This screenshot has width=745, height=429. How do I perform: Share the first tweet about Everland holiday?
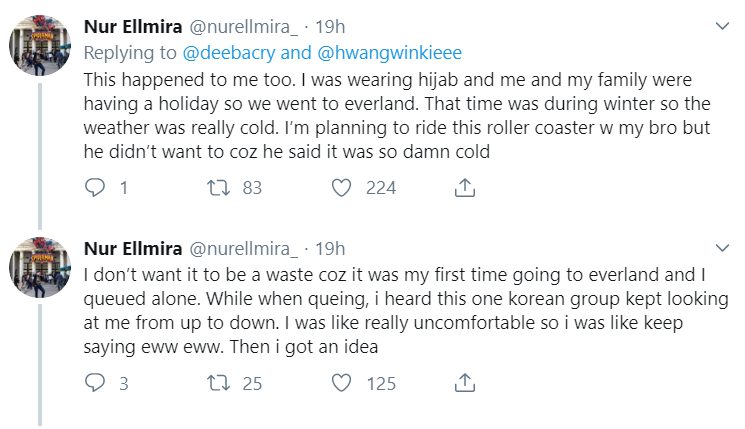(464, 187)
